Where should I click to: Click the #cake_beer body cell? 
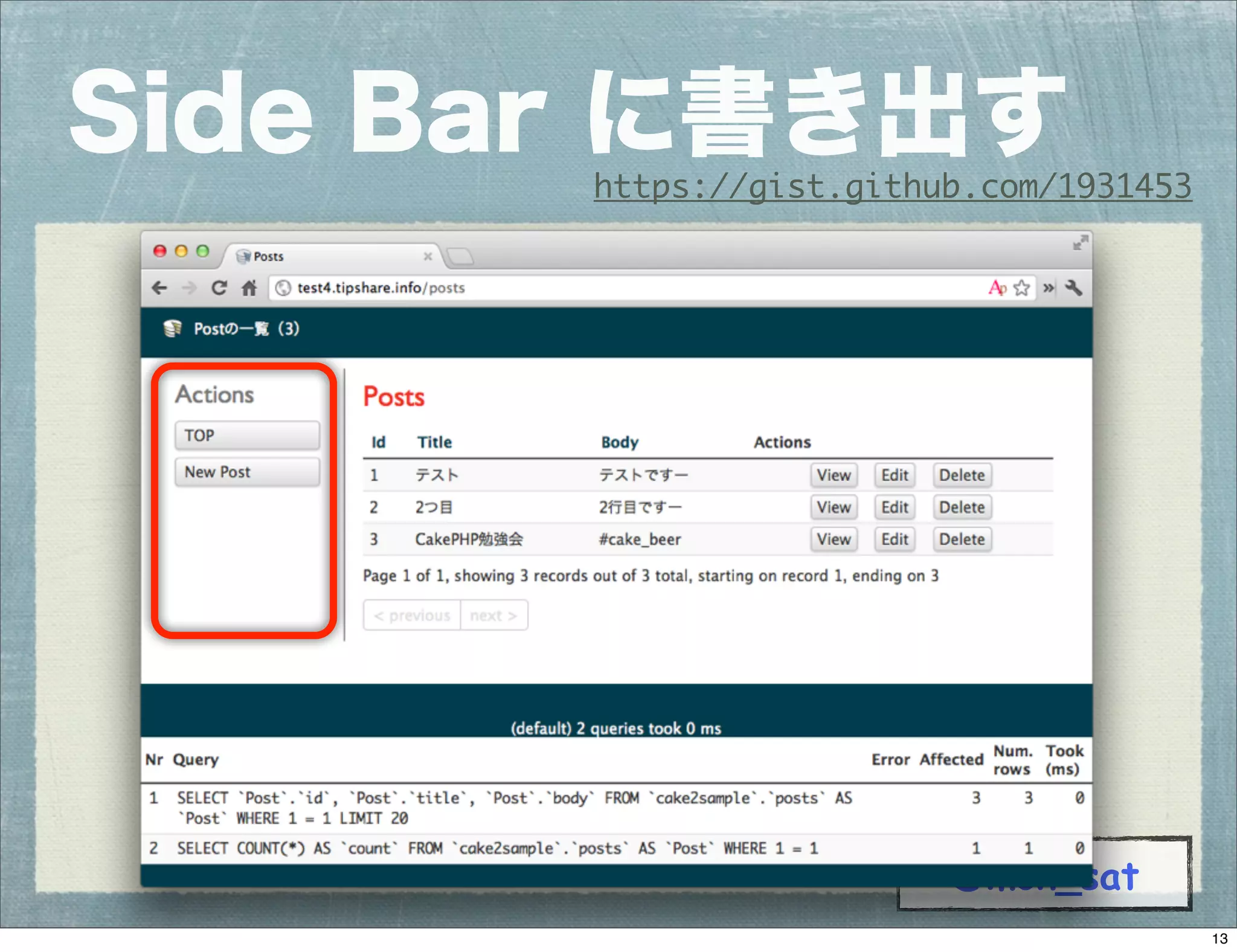tap(640, 539)
